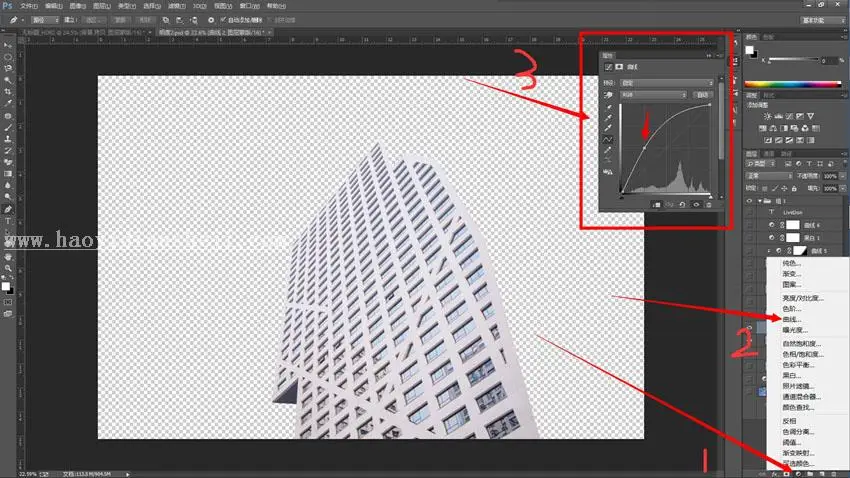Create a new group folder icon
This screenshot has height=478, width=850.
click(810, 474)
